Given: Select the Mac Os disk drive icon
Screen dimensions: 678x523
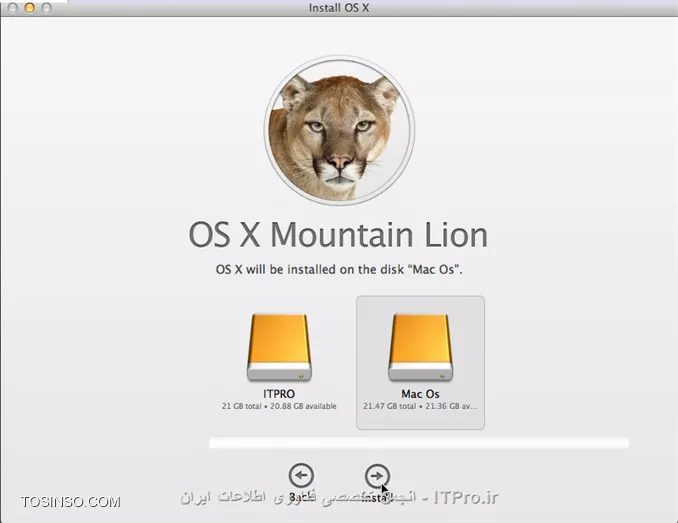Looking at the screenshot, I should pyautogui.click(x=420, y=348).
